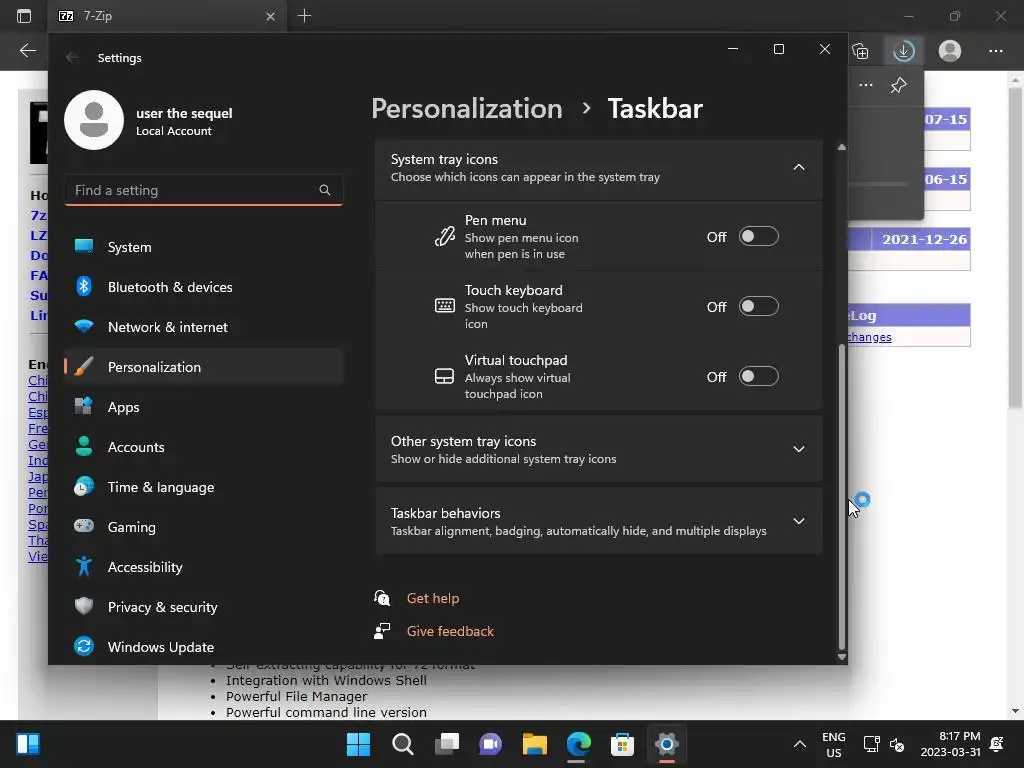Toggle the Touch keyboard switch
1024x768 pixels.
tap(758, 306)
